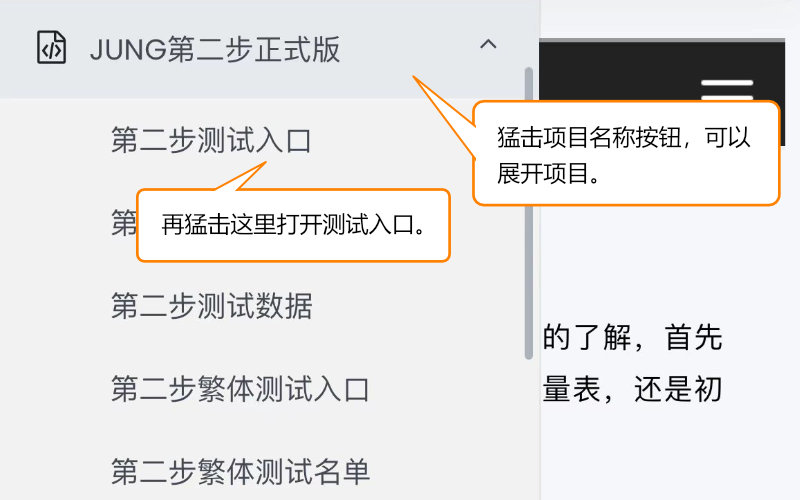Open the 第二步繁体测试名单 item
Screen dimensions: 800x500
[x=240, y=471]
